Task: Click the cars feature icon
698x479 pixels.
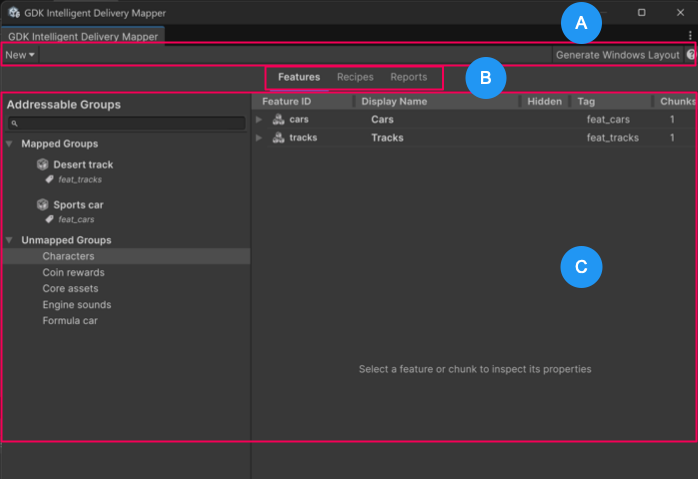Action: tap(279, 119)
